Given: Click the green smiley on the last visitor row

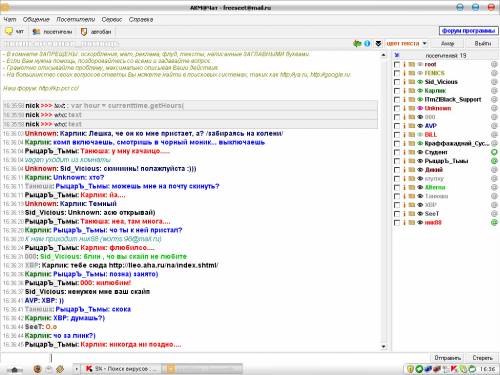Looking at the screenshot, I should (x=494, y=223).
